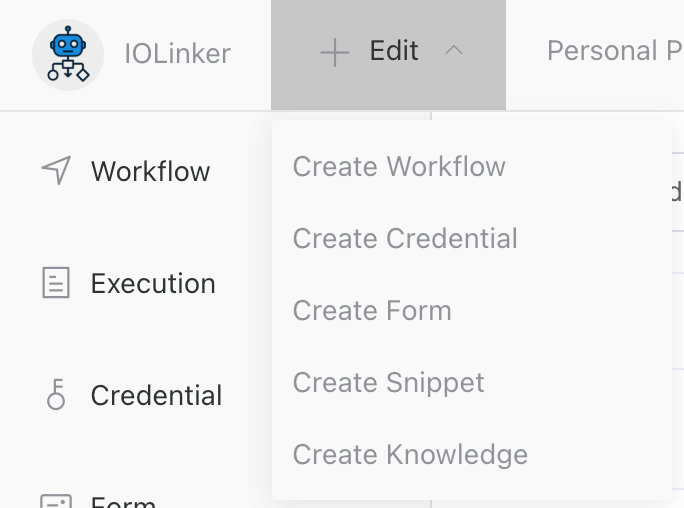Collapse the Edit dropdown chevron
The height and width of the screenshot is (508, 684).
pos(453,51)
